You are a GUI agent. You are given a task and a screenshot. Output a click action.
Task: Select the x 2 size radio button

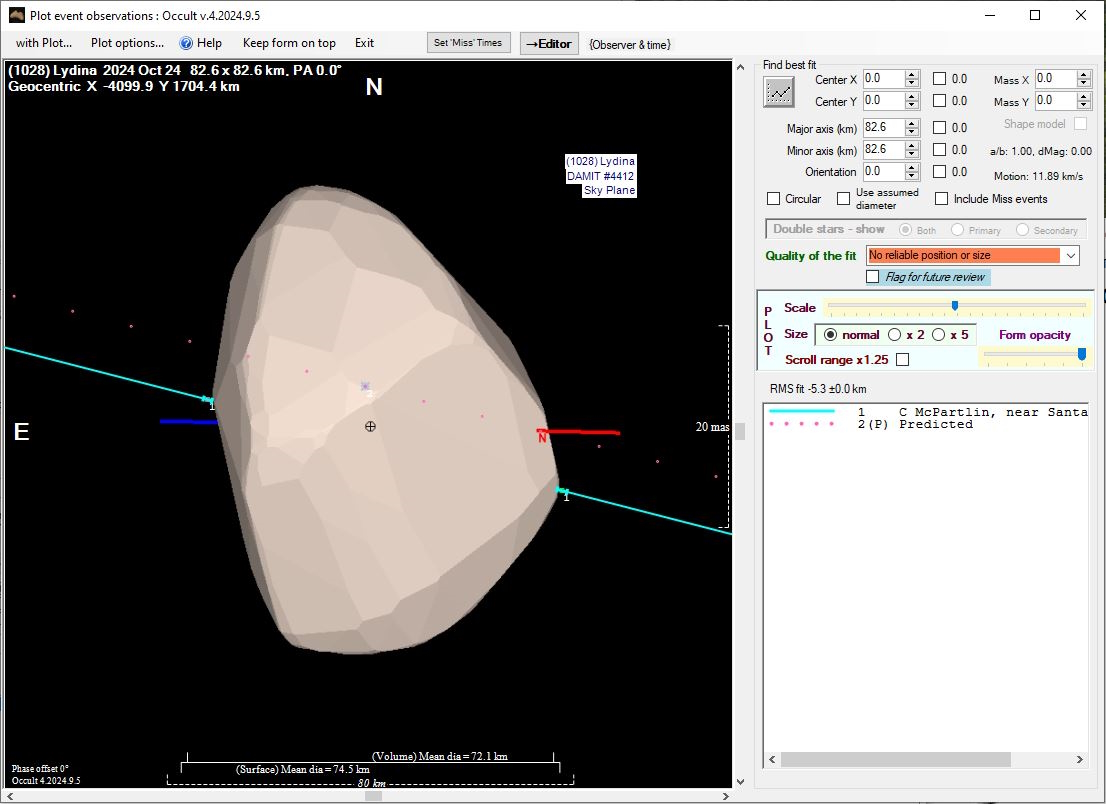pos(894,335)
